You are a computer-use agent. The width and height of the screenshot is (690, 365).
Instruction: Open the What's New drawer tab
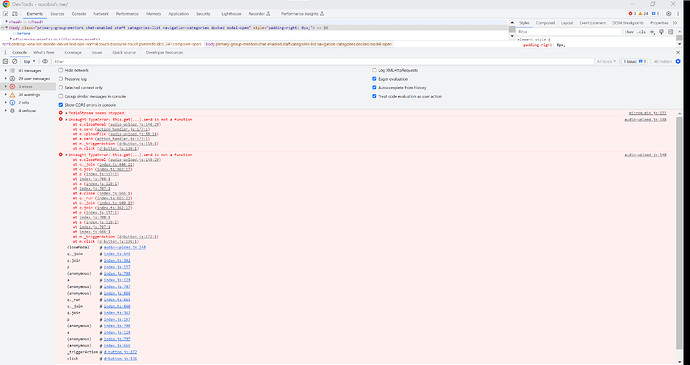pyautogui.click(x=44, y=52)
